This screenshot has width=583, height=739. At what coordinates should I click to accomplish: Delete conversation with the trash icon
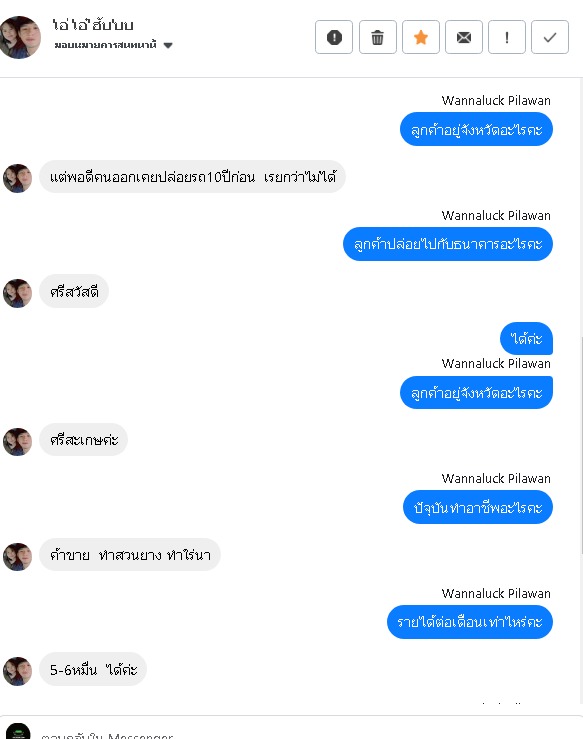tap(378, 37)
